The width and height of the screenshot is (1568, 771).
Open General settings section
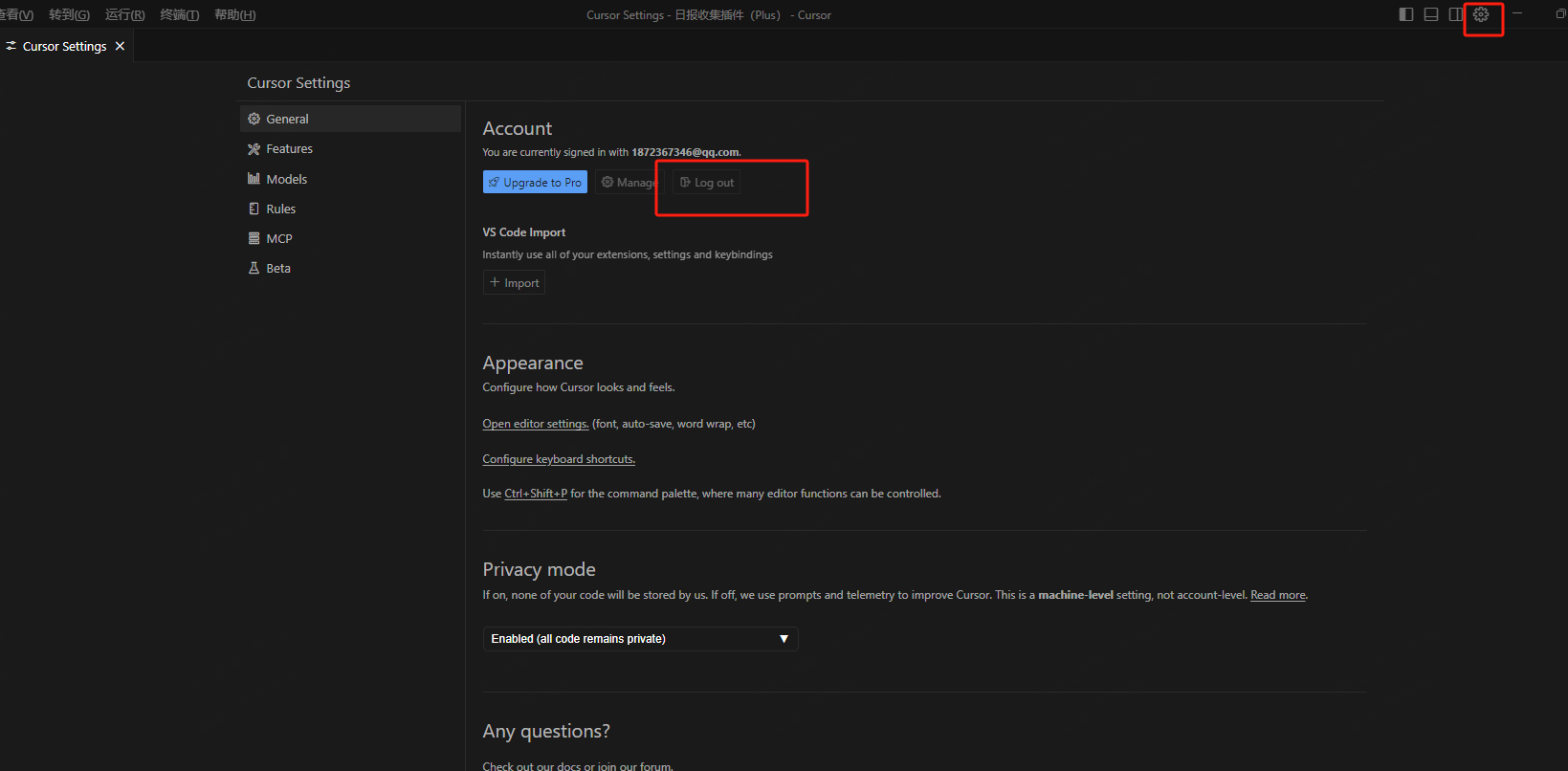tap(350, 119)
